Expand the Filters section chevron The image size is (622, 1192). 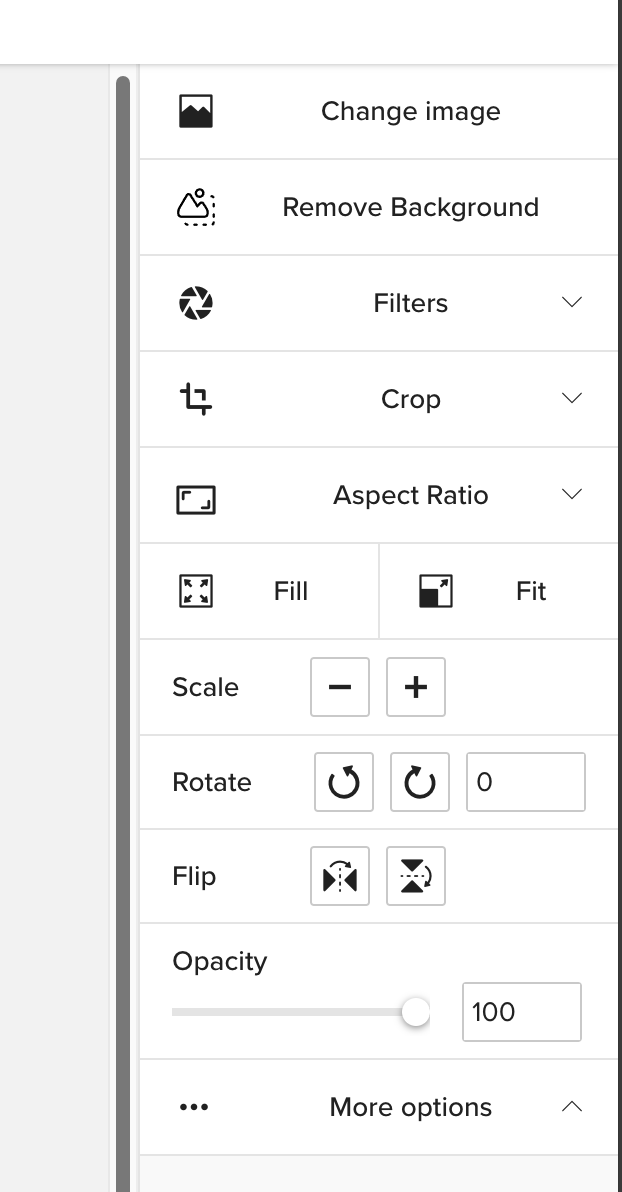coord(572,302)
